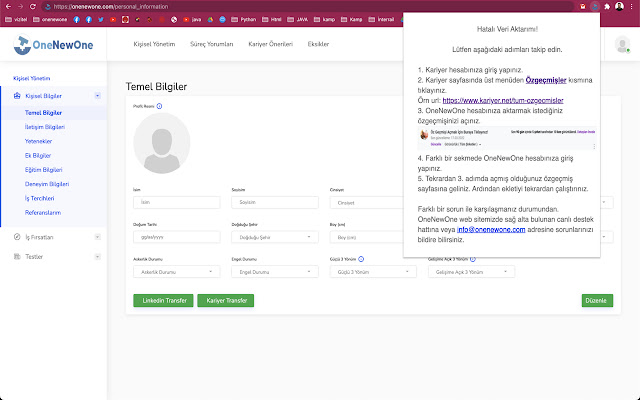Open the Doğduğu Şehir dropdown
Viewport: 640px width, 400px height.
[275, 237]
